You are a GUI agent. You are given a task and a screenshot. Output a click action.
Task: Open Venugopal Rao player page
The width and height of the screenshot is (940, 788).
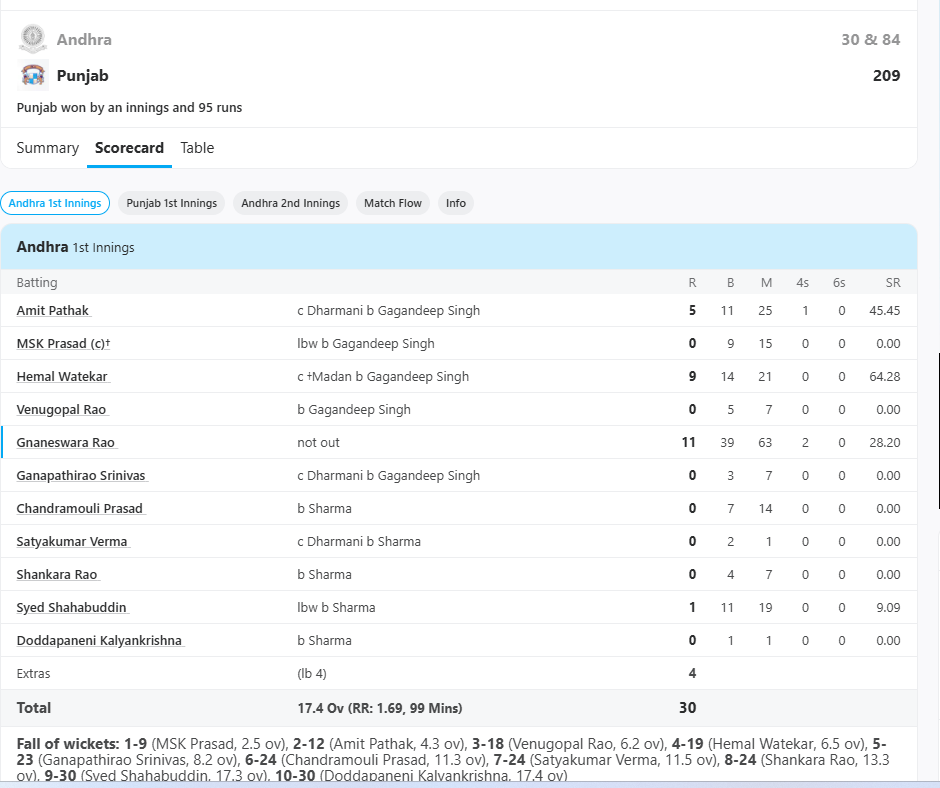pyautogui.click(x=61, y=410)
